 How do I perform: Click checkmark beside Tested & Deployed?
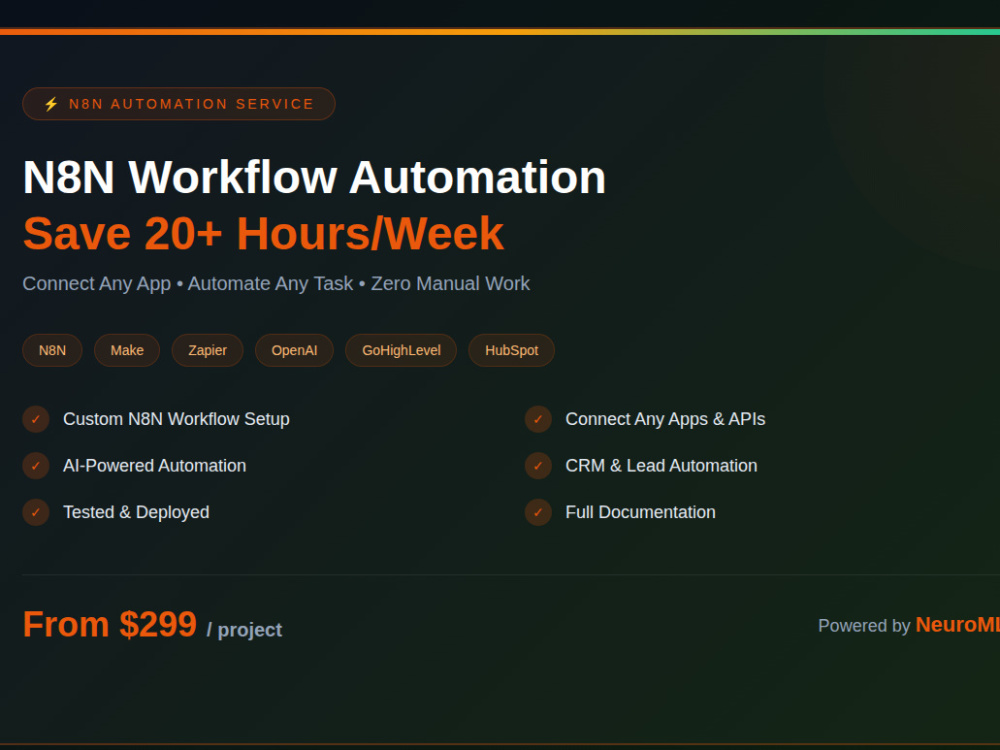(36, 512)
